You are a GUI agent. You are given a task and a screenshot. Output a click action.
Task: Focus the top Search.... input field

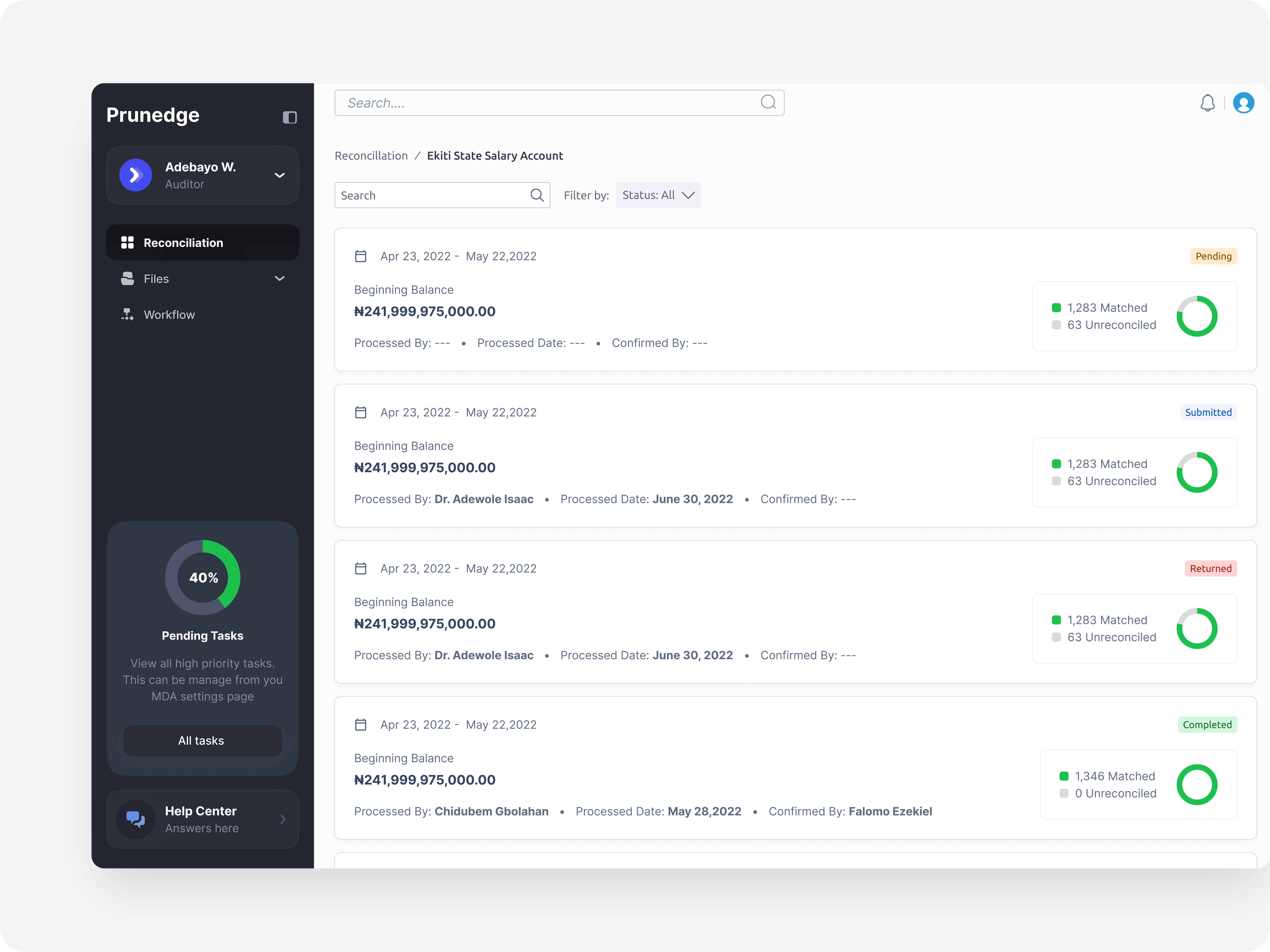point(559,103)
